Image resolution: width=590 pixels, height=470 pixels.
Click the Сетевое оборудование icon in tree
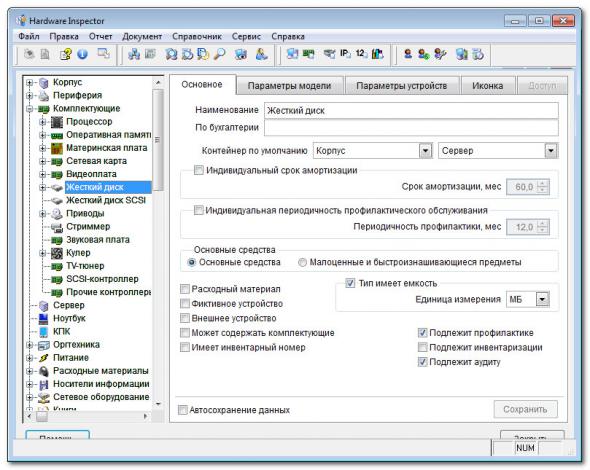tap(44, 397)
